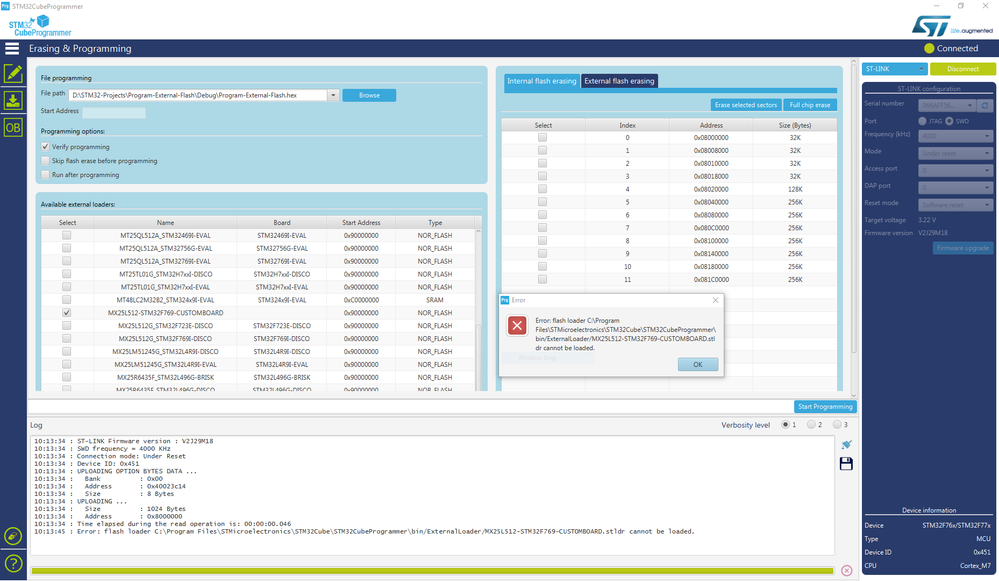Click the external loader icon in sidebar
Image resolution: width=999 pixels, height=581 pixels.
coord(13,536)
